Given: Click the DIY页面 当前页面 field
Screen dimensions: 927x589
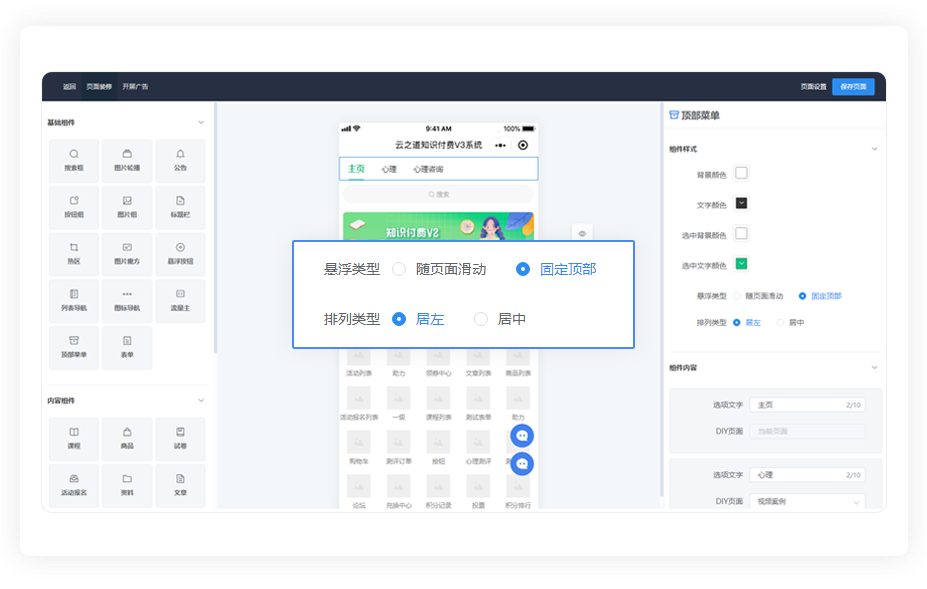Looking at the screenshot, I should (x=807, y=431).
